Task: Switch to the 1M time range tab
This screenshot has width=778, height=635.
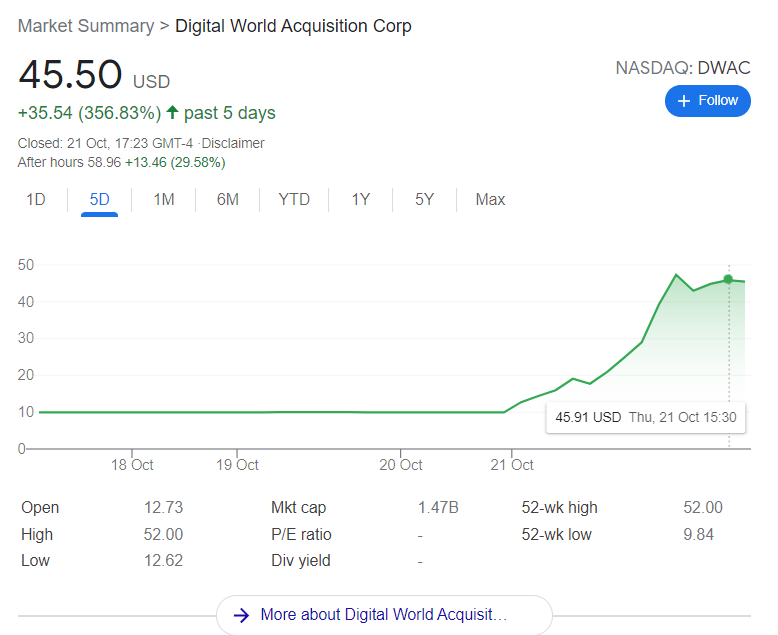Action: (x=164, y=199)
